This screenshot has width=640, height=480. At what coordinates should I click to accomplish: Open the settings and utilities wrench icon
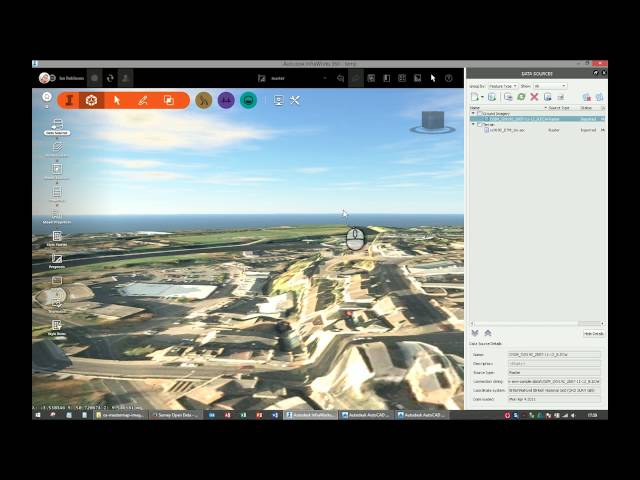click(x=295, y=100)
